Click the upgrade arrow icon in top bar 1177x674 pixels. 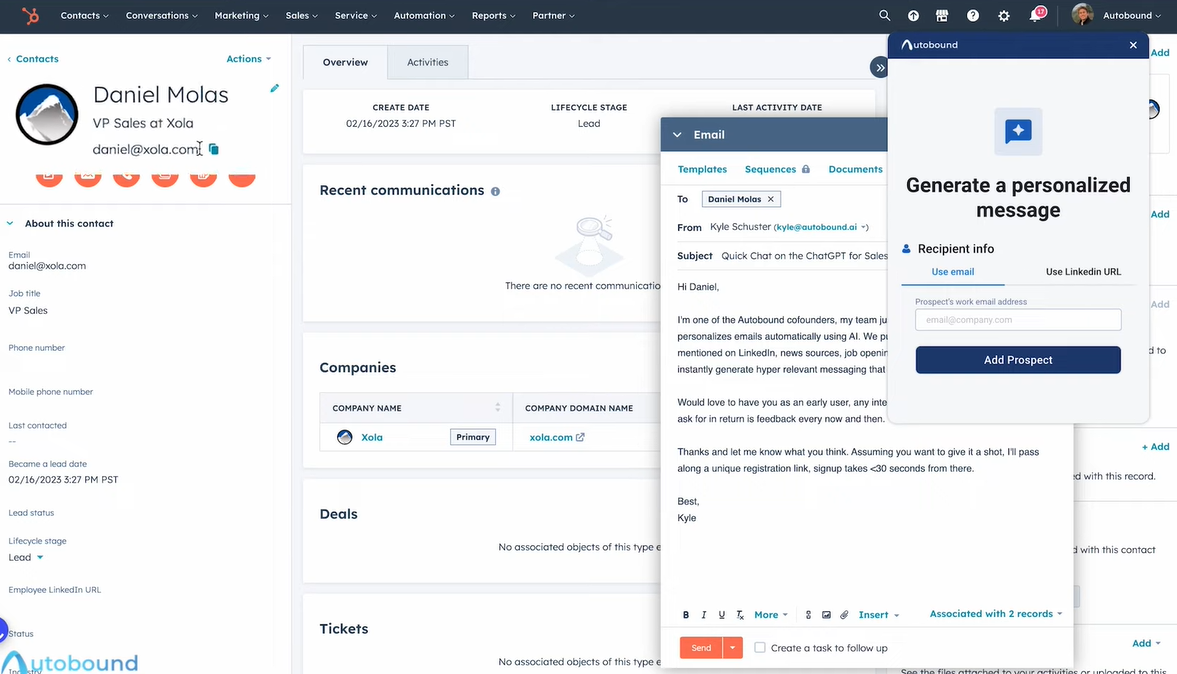913,16
